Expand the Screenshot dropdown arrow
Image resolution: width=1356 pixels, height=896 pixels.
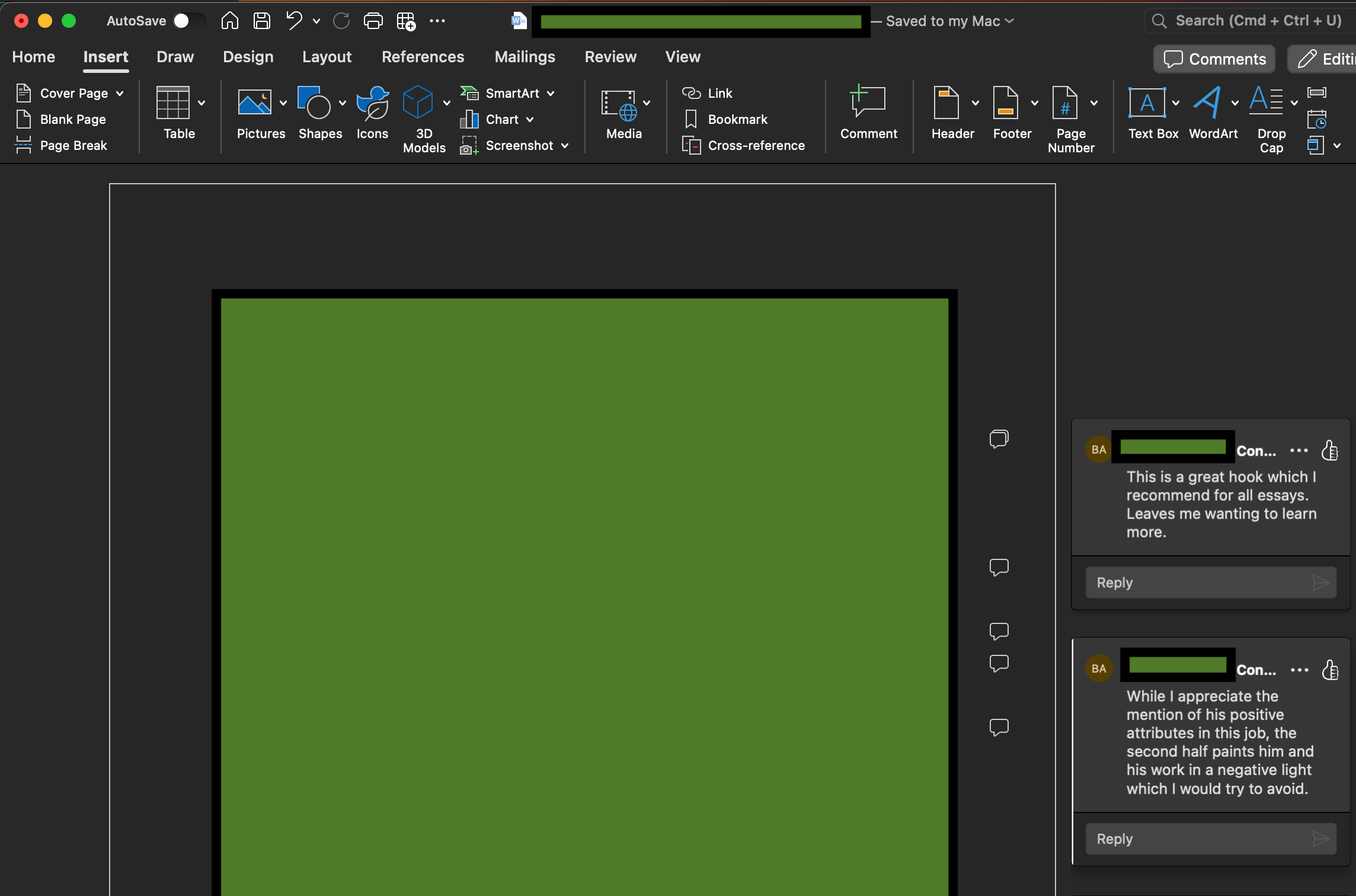pos(565,145)
